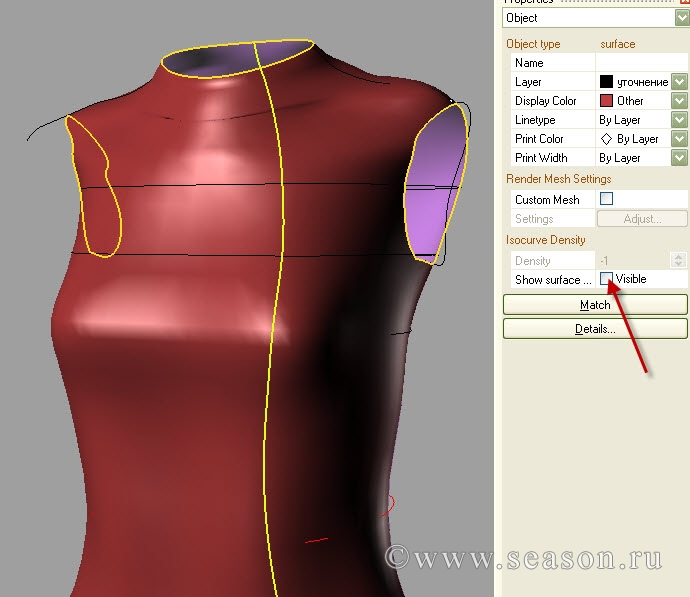Open the Display Color dropdown arrow
The image size is (690, 597).
(x=679, y=101)
